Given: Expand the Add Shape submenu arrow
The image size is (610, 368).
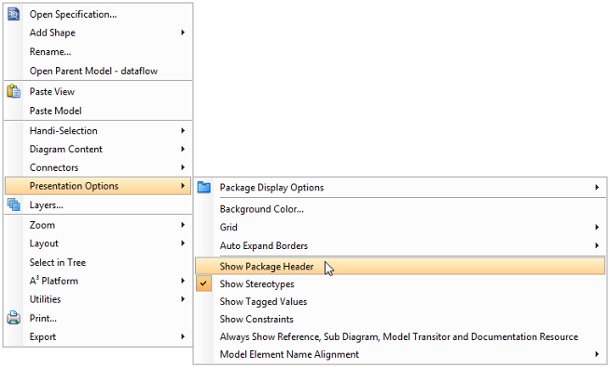Looking at the screenshot, I should tap(182, 33).
